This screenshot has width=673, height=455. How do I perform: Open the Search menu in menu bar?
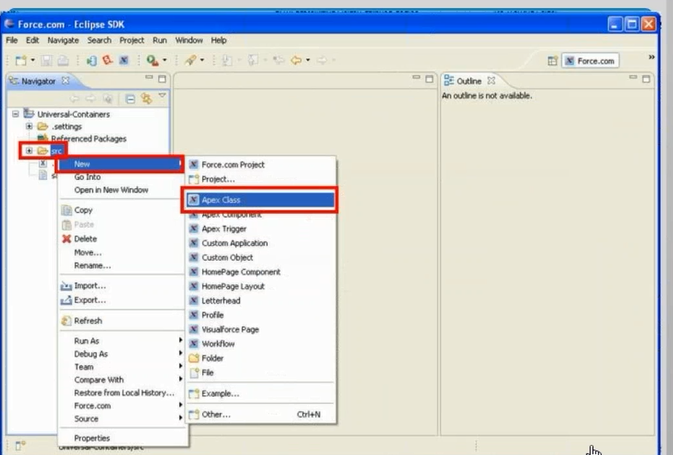tap(99, 40)
